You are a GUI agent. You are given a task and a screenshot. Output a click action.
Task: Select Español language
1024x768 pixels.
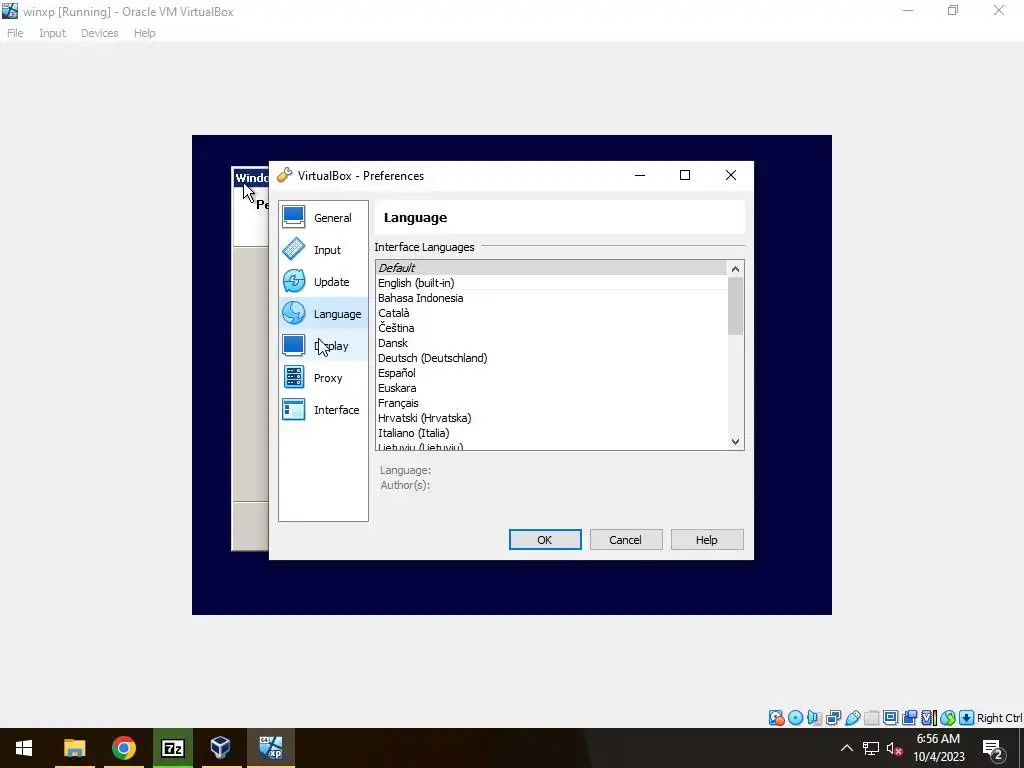(551, 373)
